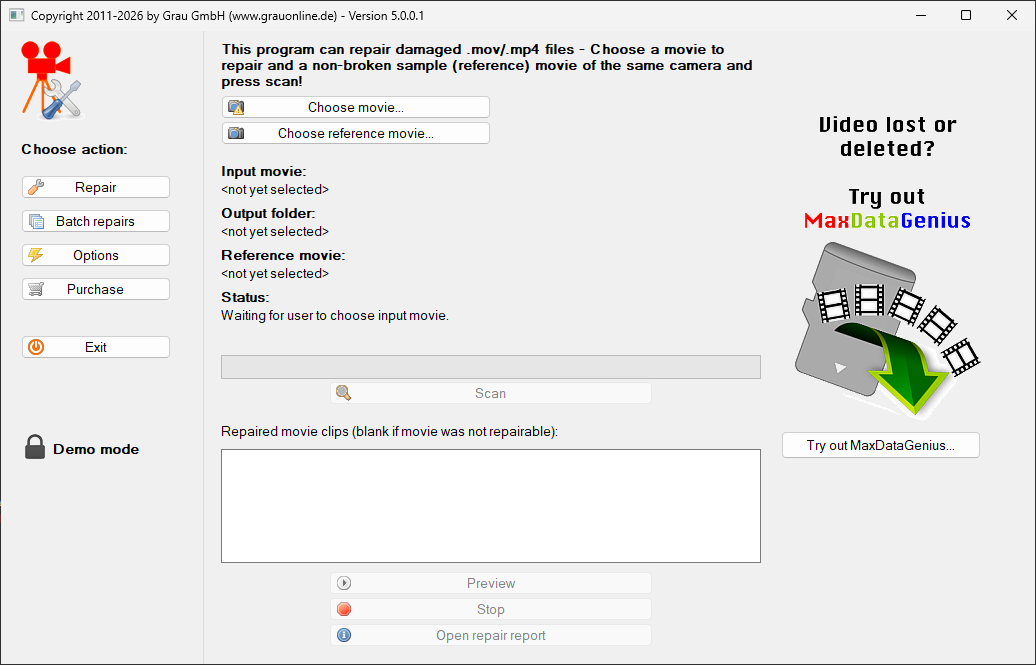Click the shopping cart icon on Purchase
Viewport: 1036px width, 665px height.
[x=36, y=289]
